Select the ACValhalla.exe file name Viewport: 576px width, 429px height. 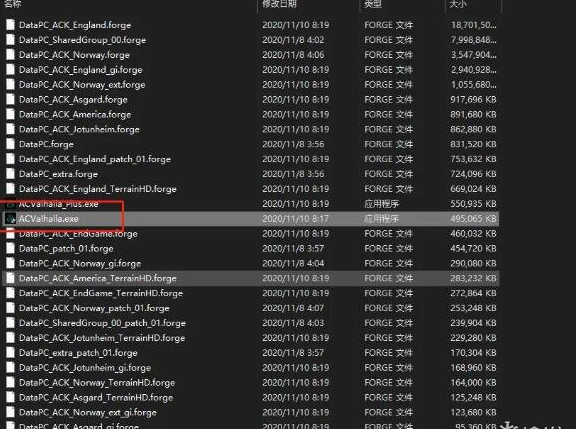pyautogui.click(x=48, y=219)
